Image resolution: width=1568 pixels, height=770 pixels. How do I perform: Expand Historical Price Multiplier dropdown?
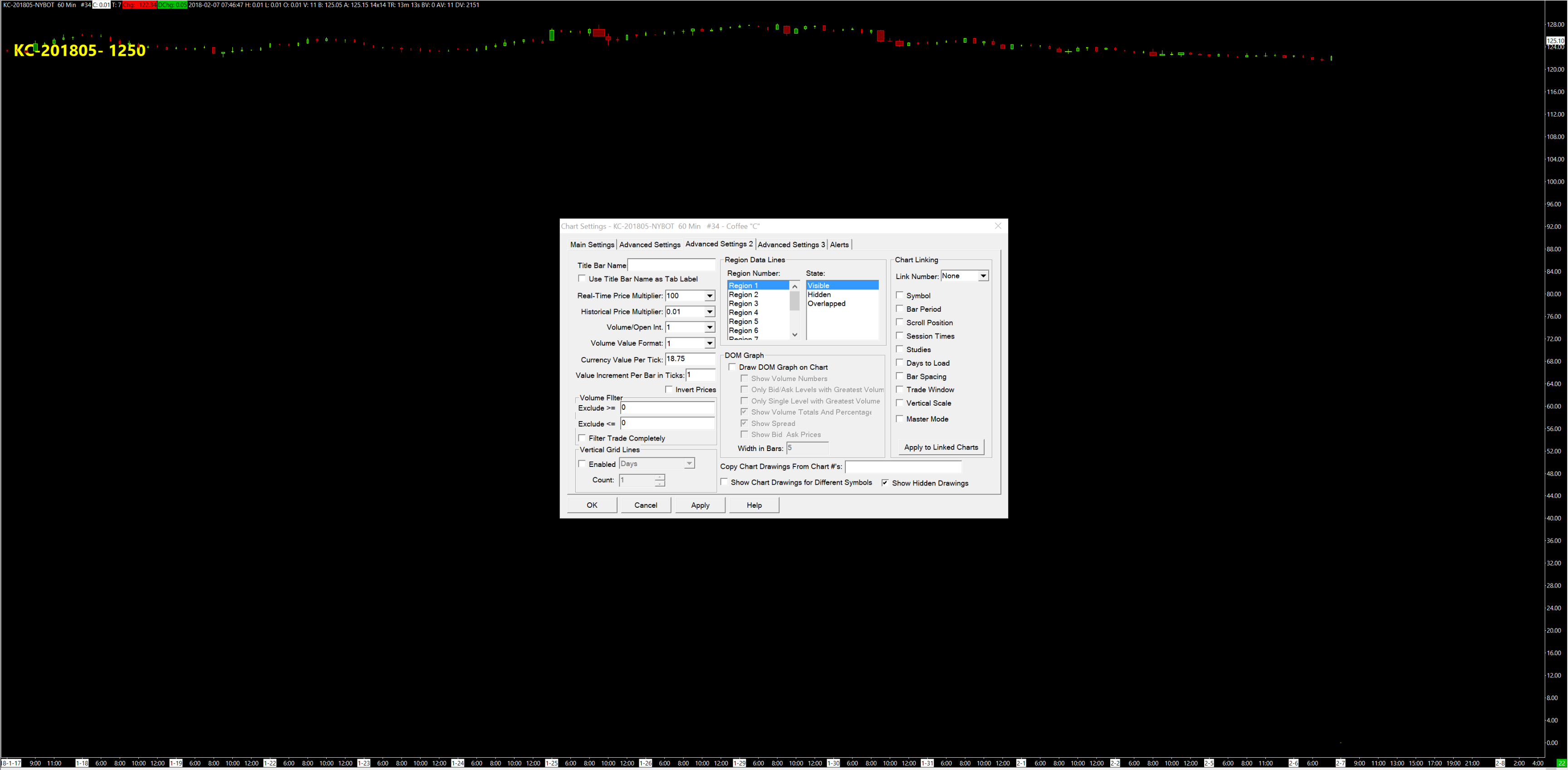tap(709, 312)
